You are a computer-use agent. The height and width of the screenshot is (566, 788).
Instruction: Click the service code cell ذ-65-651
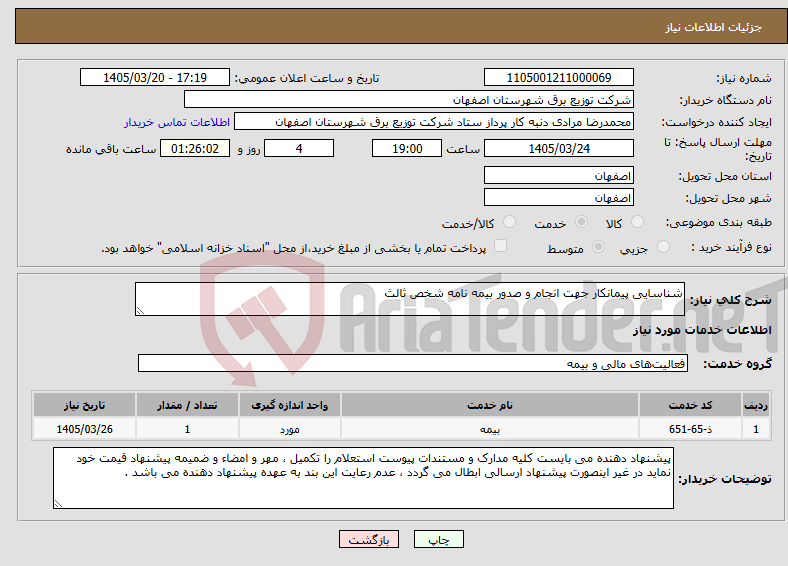tap(691, 429)
